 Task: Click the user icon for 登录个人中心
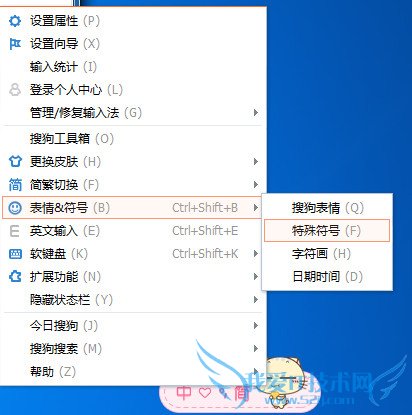pos(15,90)
